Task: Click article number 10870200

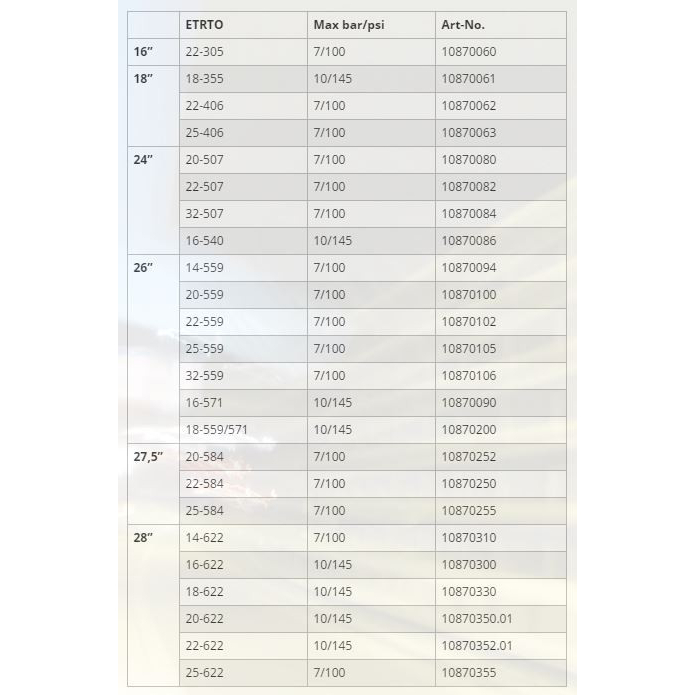Action: (469, 430)
